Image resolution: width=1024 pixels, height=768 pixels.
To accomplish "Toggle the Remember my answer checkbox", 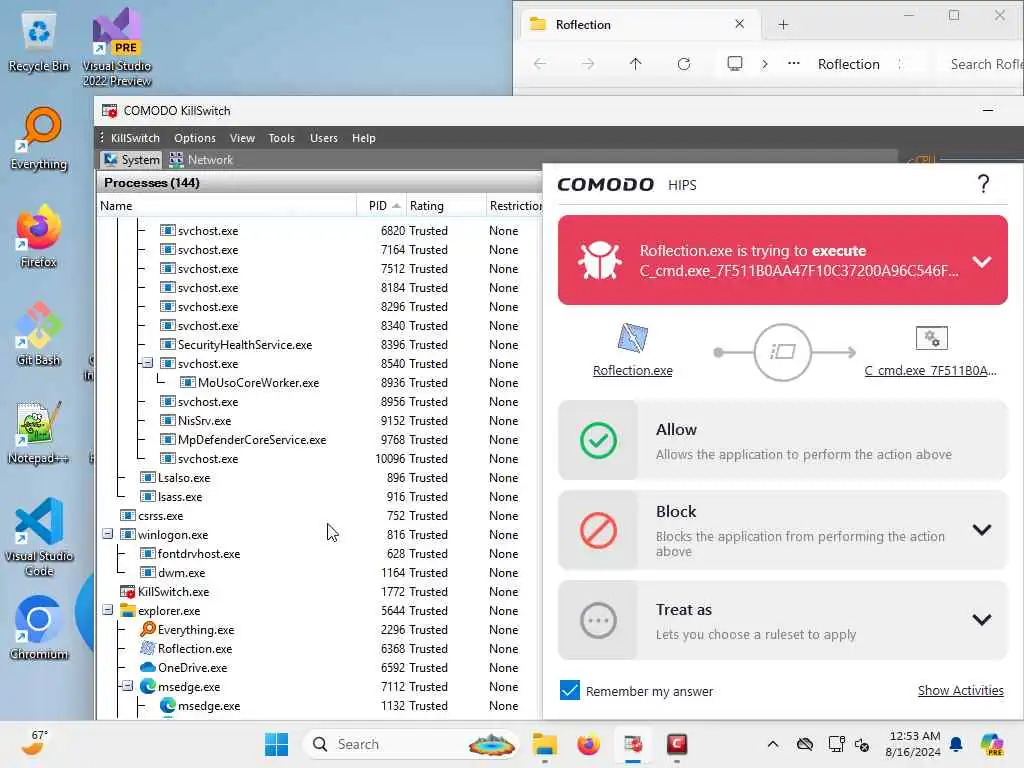I will [569, 690].
